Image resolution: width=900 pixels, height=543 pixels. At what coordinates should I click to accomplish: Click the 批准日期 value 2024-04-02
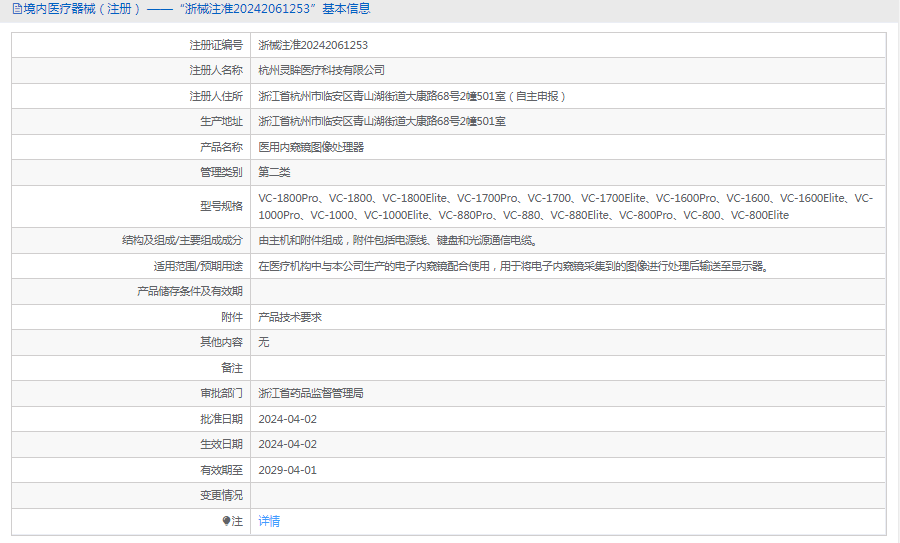288,419
